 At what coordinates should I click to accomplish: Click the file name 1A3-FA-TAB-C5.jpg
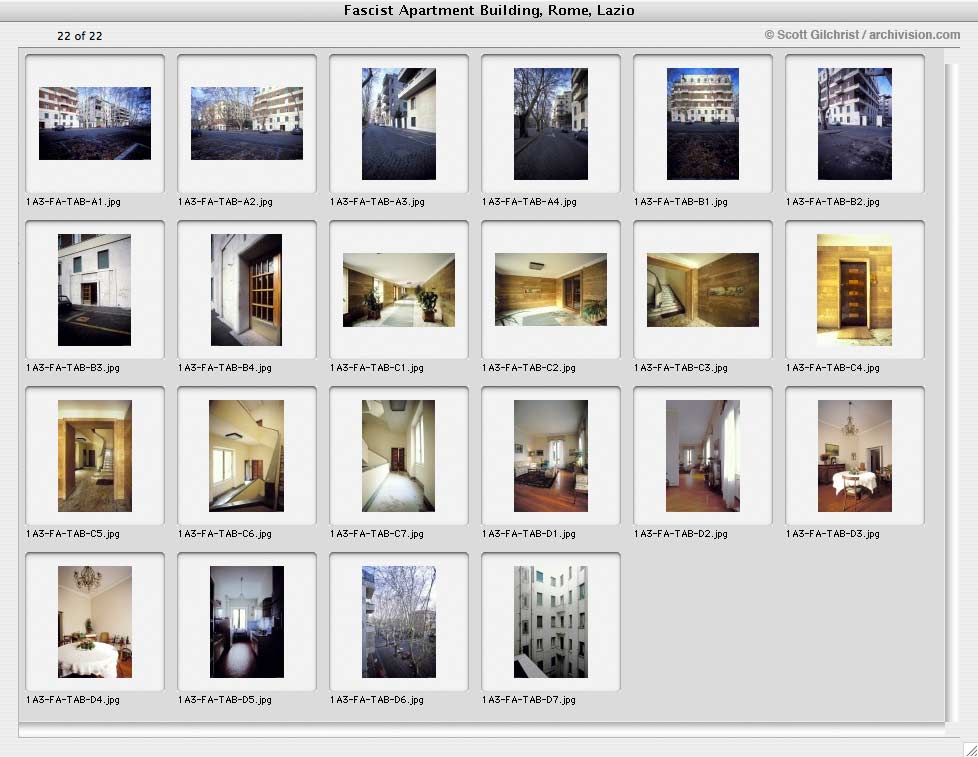coord(73,534)
